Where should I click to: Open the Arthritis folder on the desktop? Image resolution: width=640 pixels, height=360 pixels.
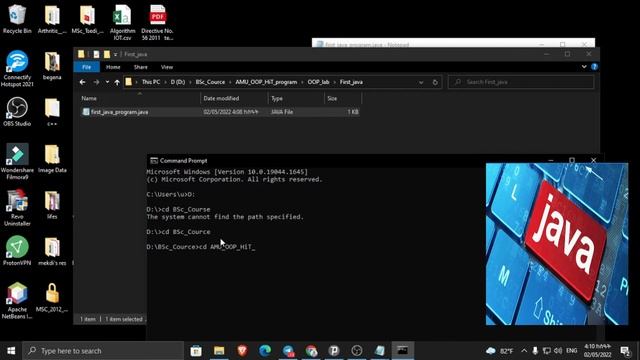click(52, 19)
